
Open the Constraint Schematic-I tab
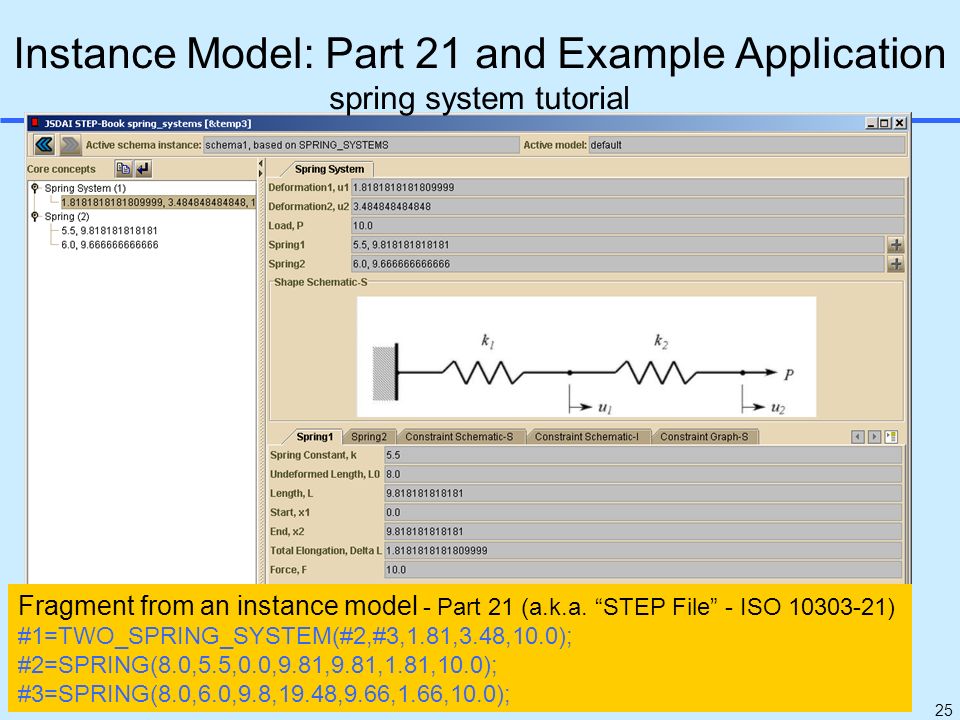click(586, 437)
